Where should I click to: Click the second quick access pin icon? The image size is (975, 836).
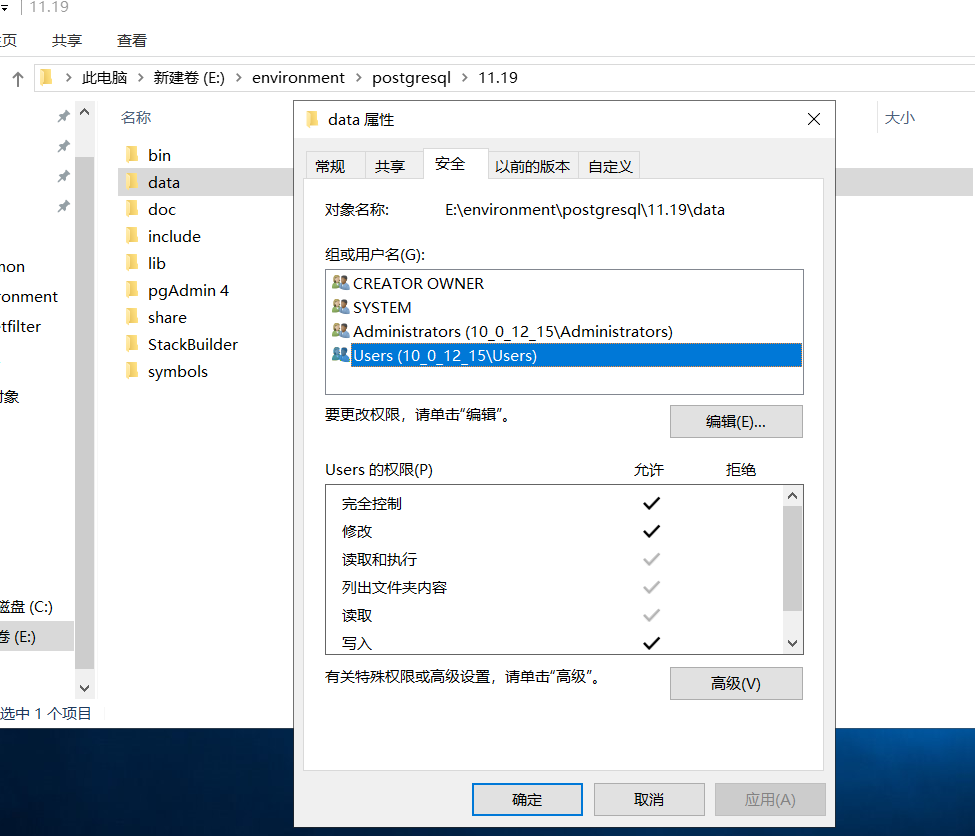click(63, 146)
